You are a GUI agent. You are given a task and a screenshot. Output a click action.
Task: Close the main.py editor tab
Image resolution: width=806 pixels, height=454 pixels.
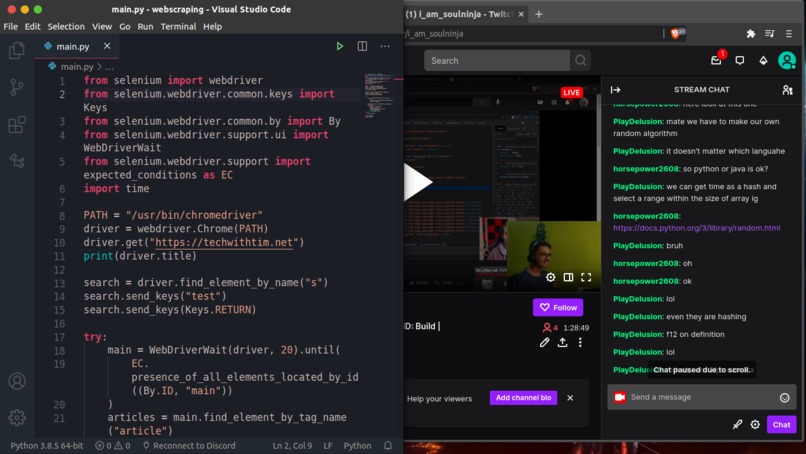pyautogui.click(x=107, y=46)
